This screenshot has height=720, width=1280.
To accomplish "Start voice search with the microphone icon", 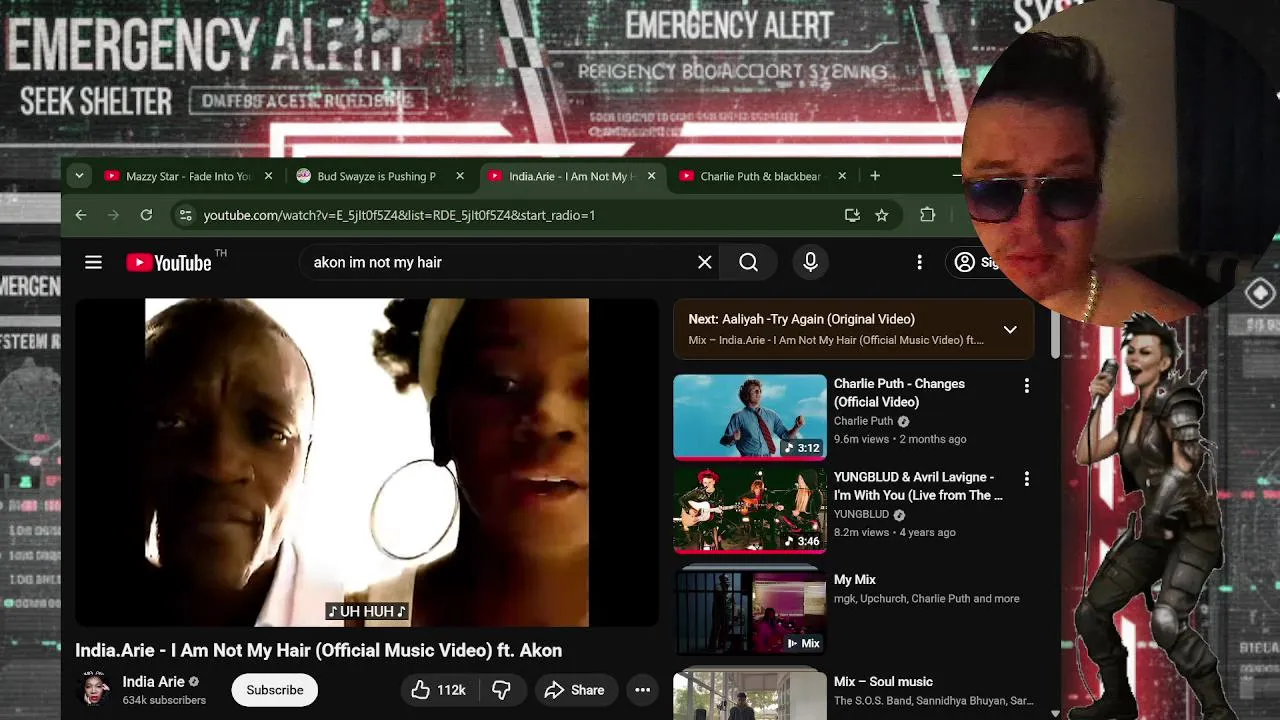I will click(810, 262).
